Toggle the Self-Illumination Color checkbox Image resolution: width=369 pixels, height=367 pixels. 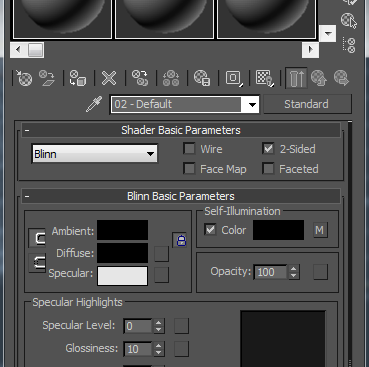pyautogui.click(x=210, y=230)
